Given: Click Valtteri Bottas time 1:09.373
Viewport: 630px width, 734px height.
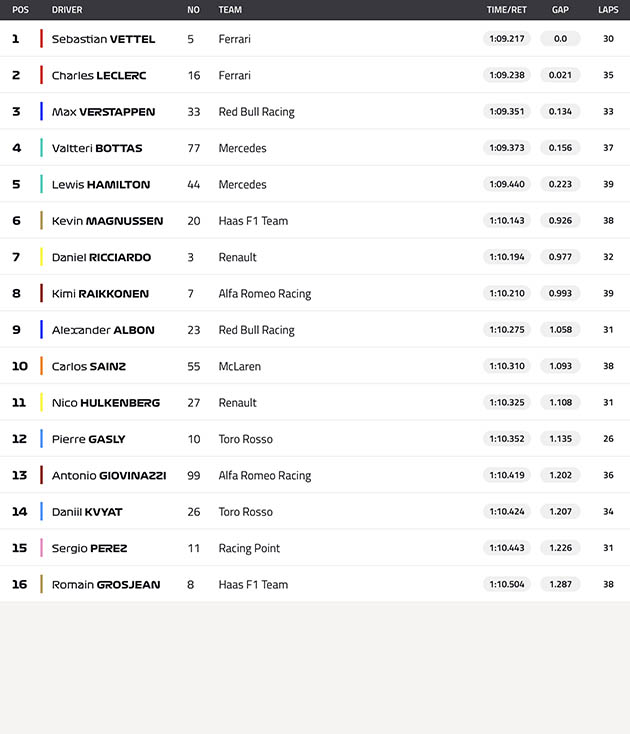Looking at the screenshot, I should coord(507,148).
